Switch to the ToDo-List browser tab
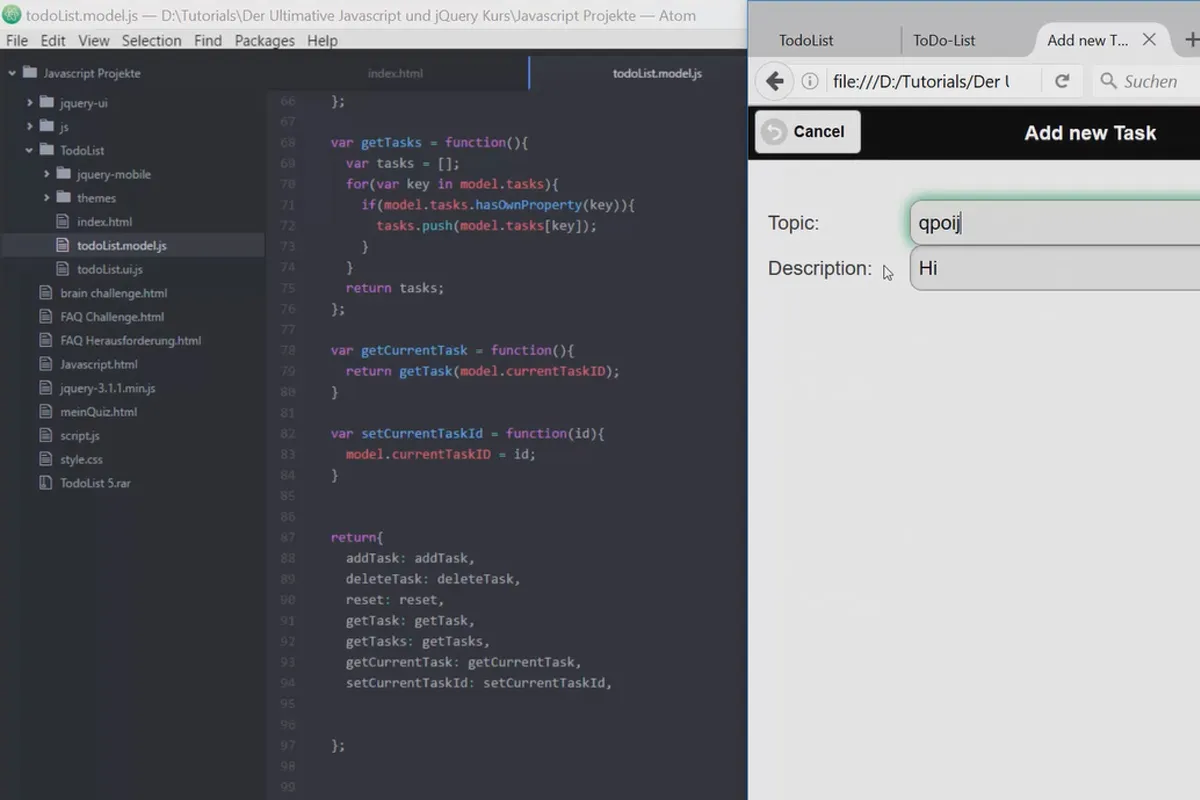This screenshot has width=1200, height=800. click(944, 41)
